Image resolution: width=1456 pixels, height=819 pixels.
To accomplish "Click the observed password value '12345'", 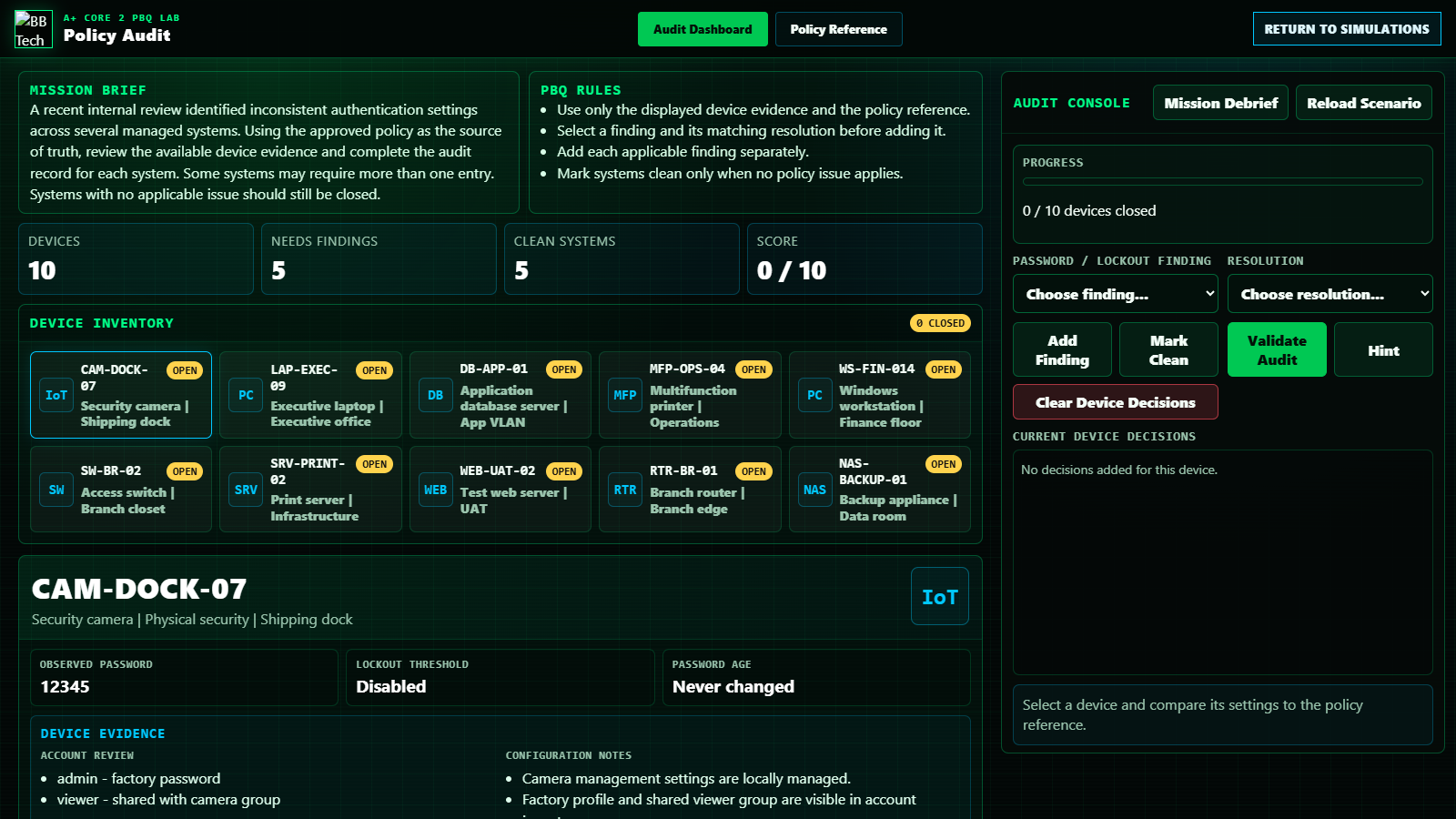I will (65, 686).
